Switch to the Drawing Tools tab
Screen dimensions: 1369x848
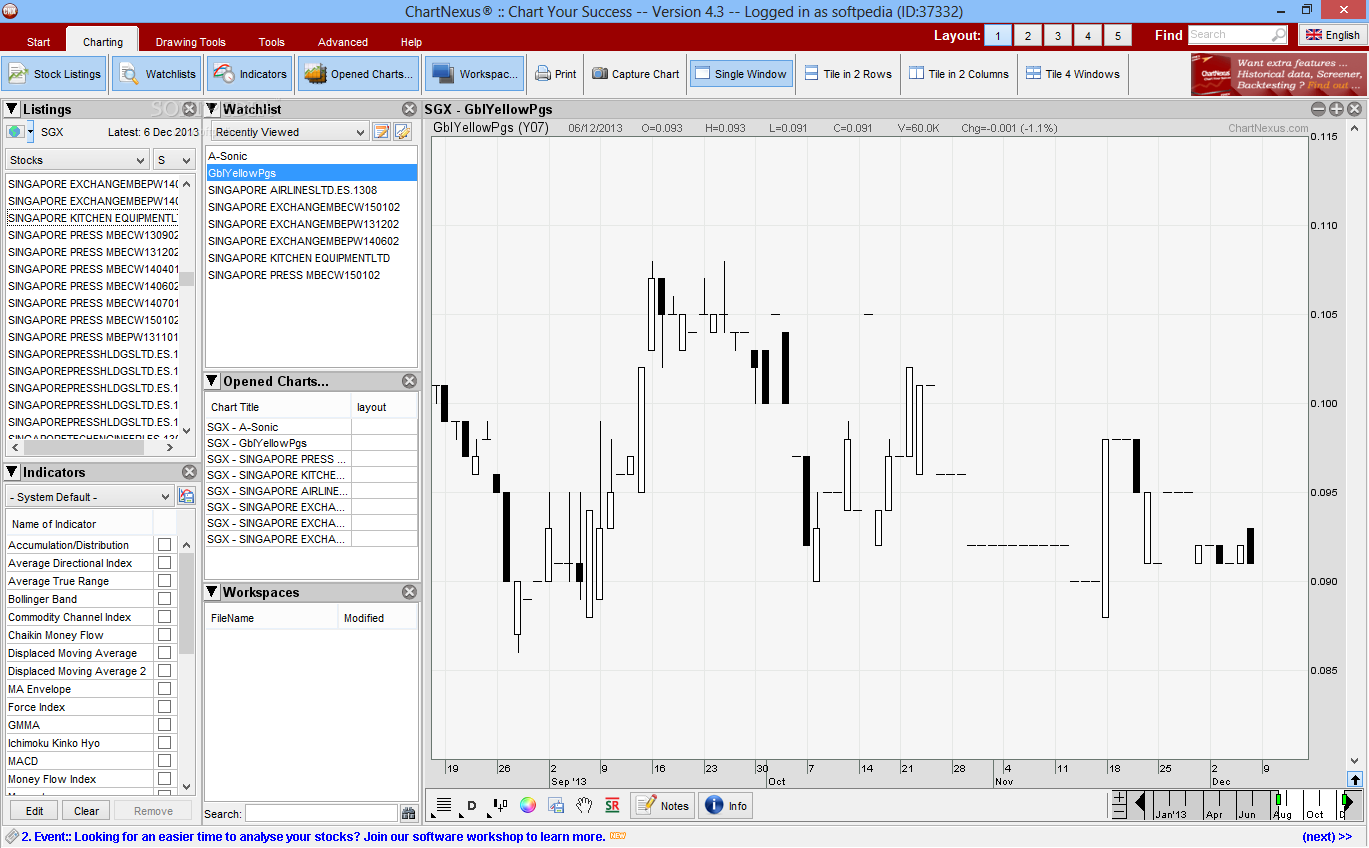tap(191, 42)
